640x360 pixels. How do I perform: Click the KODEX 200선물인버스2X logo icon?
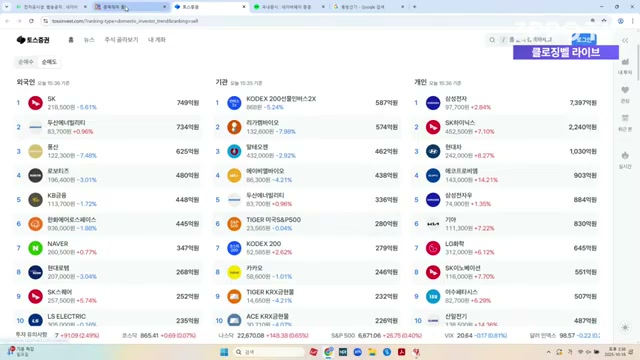pos(234,103)
